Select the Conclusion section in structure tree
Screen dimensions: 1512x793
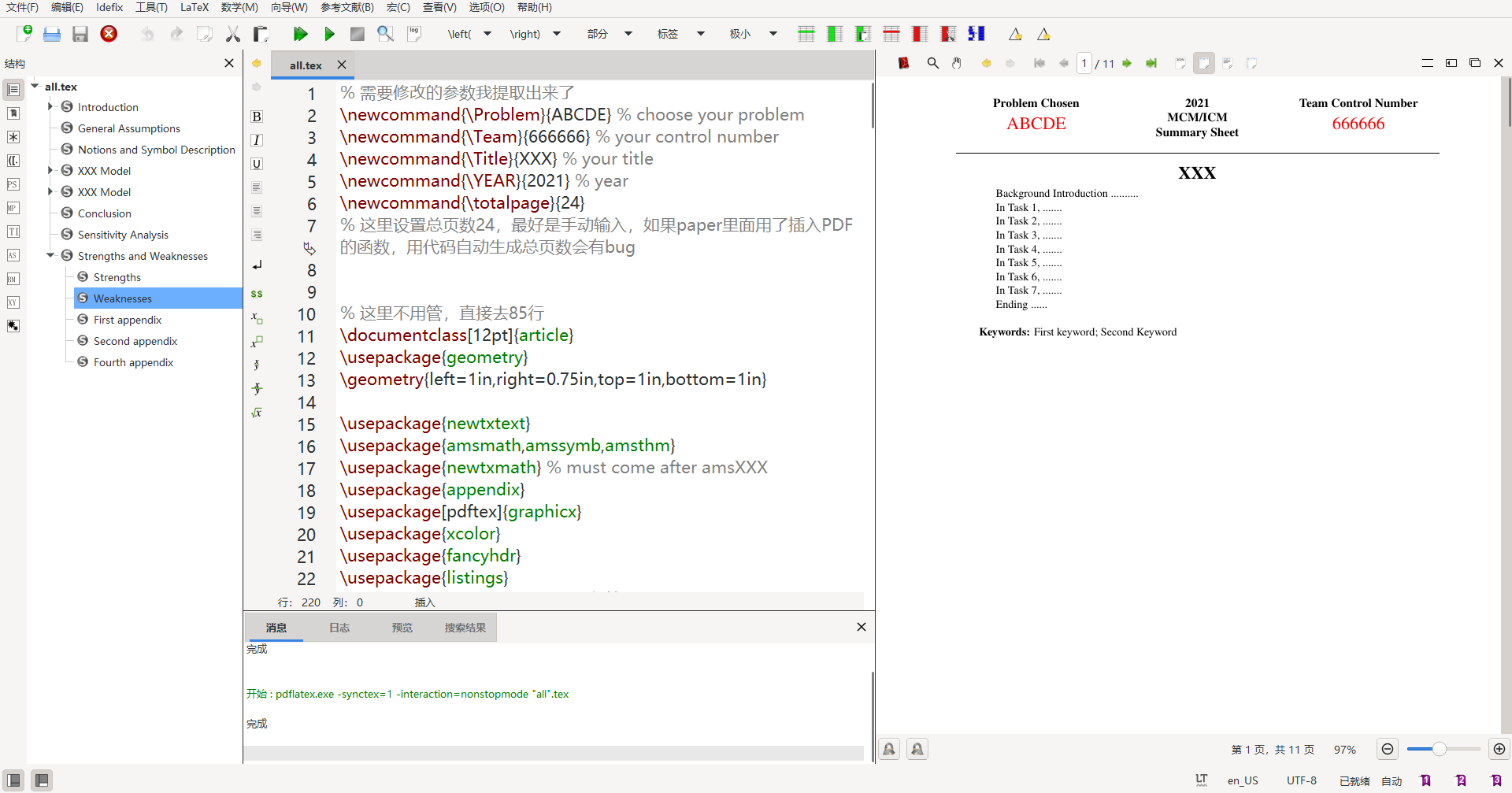pyautogui.click(x=104, y=213)
